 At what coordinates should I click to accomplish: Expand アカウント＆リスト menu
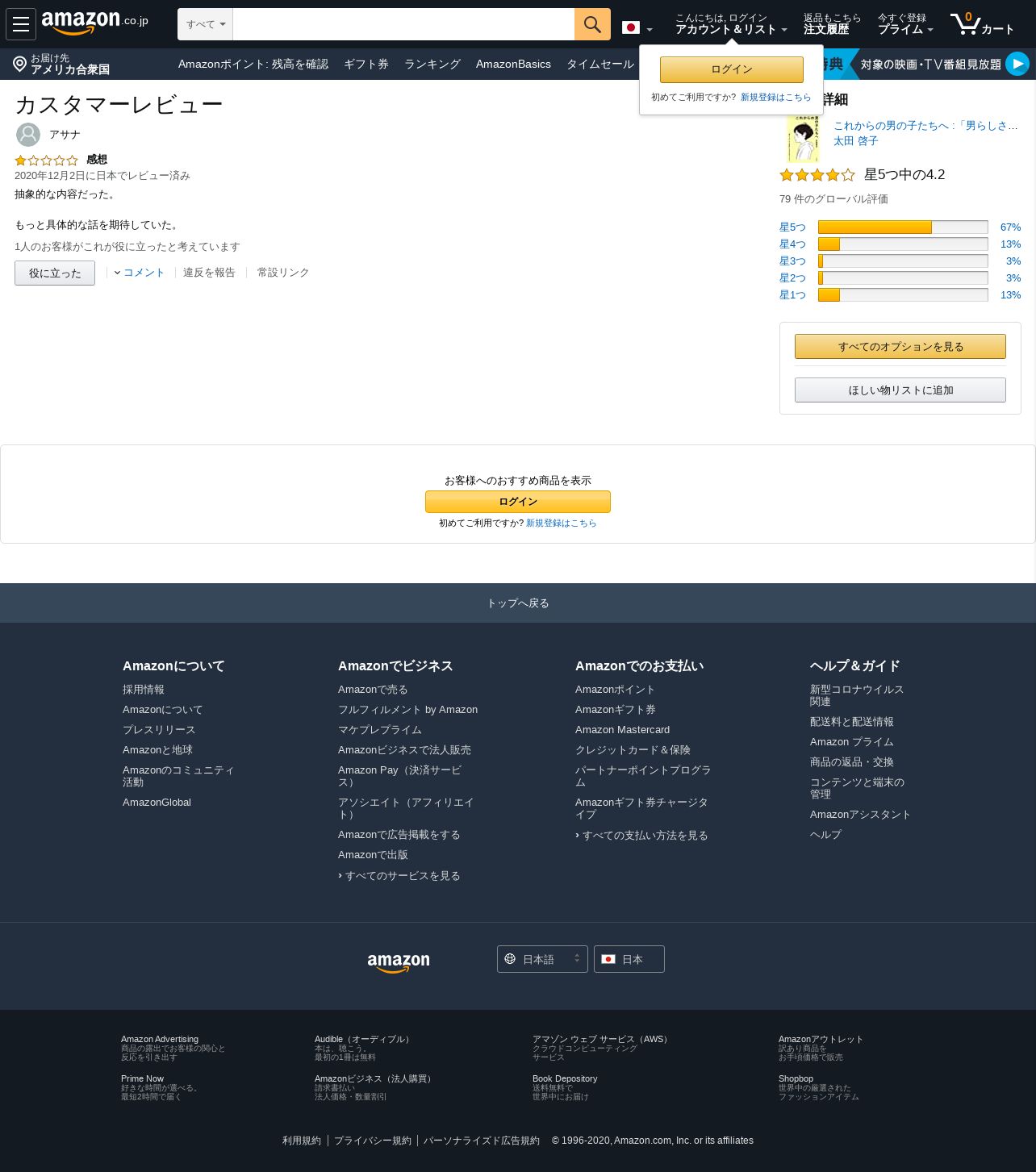(730, 24)
